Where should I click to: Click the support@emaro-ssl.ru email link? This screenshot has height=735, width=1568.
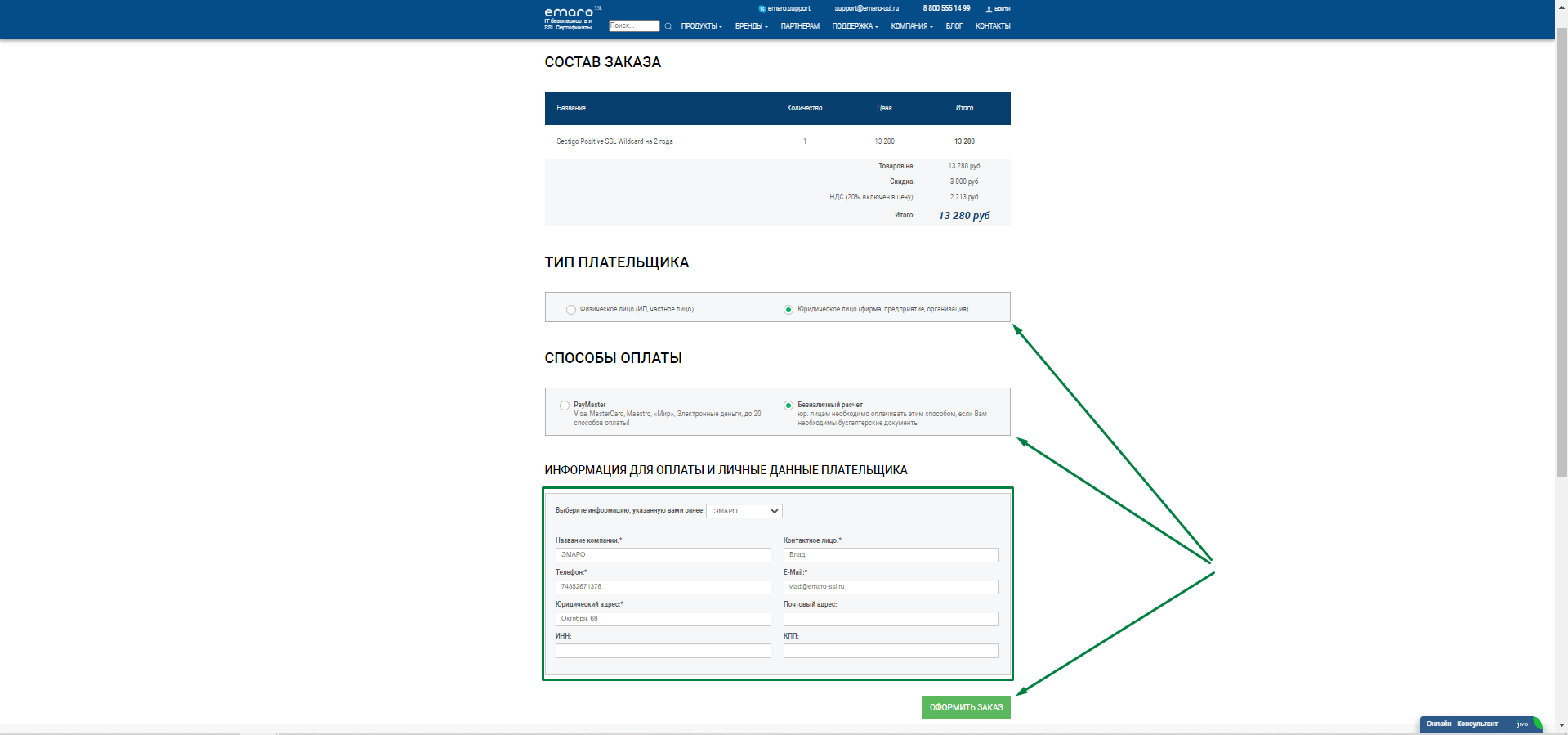(x=866, y=8)
